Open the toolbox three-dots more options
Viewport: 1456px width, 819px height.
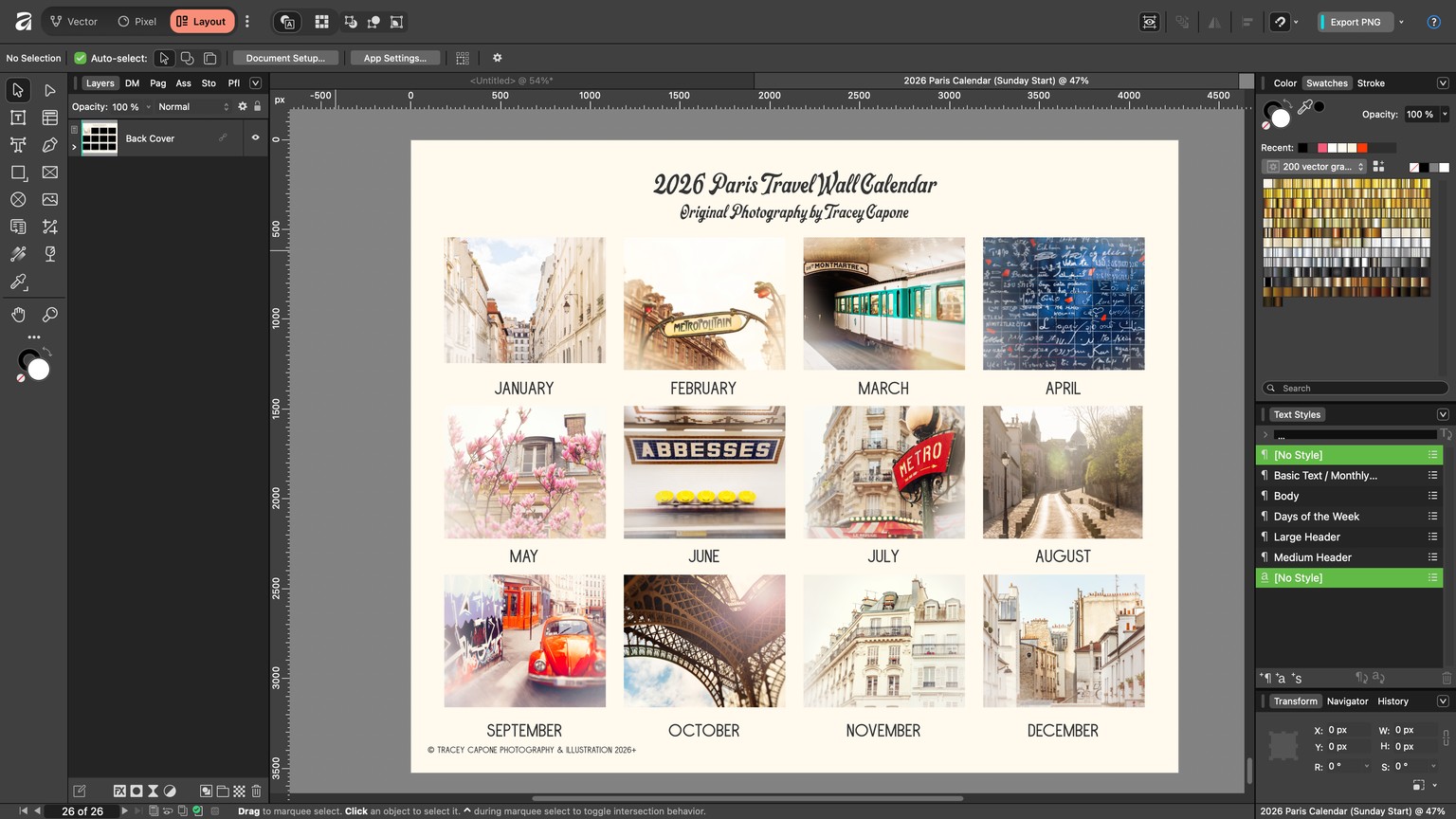tap(34, 337)
